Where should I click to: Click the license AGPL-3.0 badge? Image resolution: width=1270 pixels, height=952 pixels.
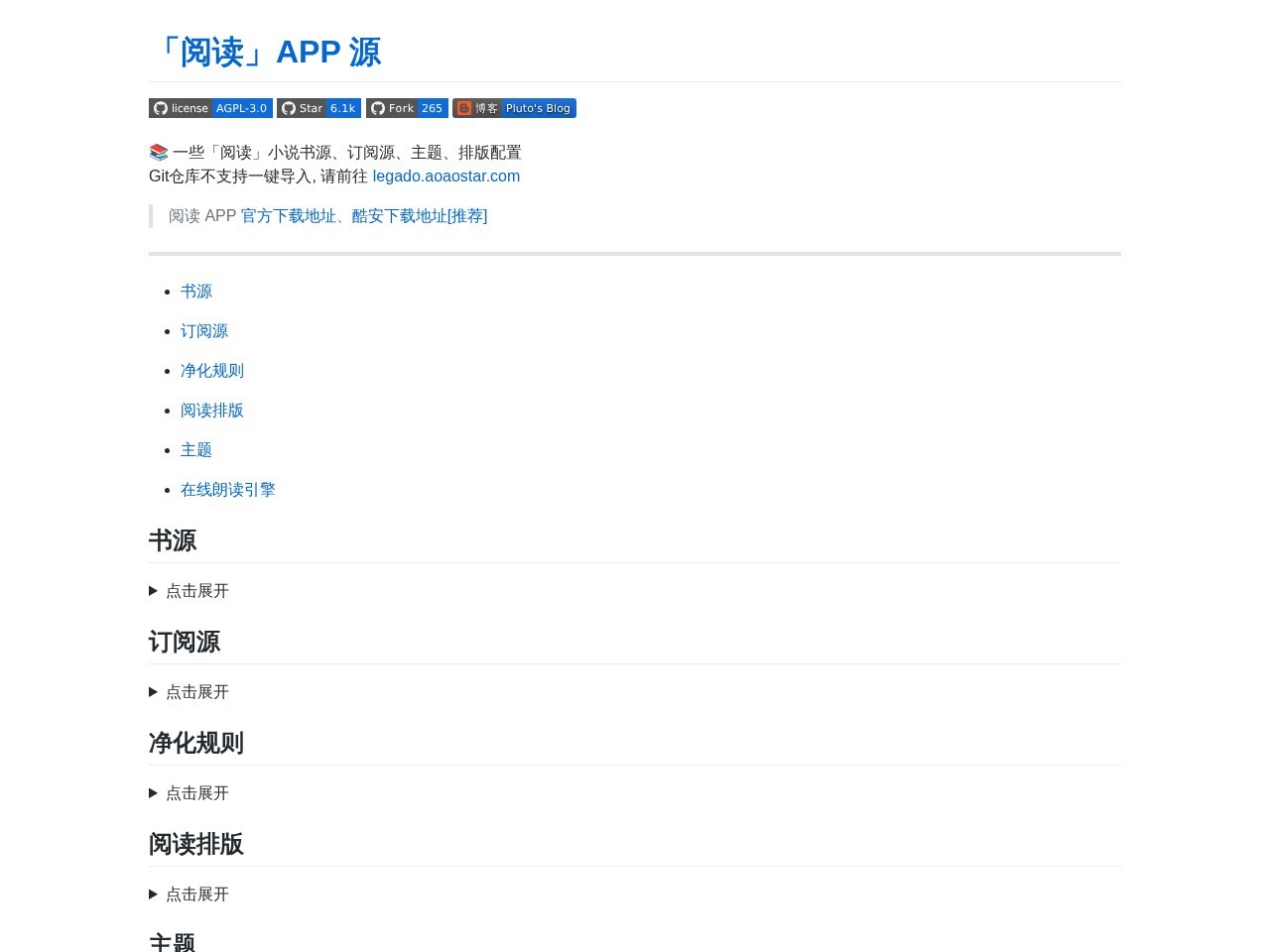[210, 108]
